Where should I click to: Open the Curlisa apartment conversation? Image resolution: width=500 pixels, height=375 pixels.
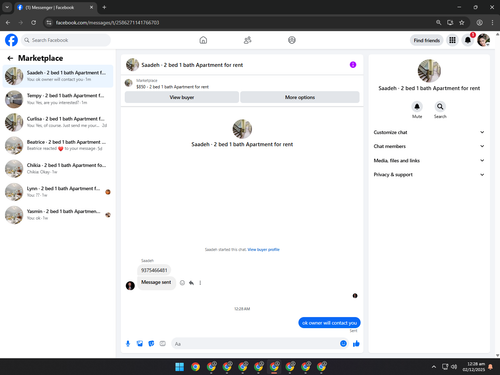tap(58, 122)
